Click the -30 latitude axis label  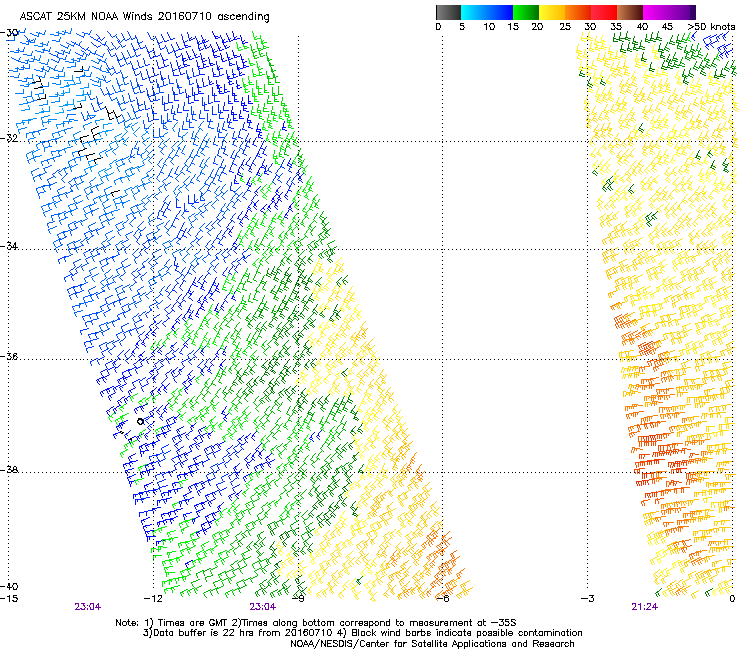point(9,33)
